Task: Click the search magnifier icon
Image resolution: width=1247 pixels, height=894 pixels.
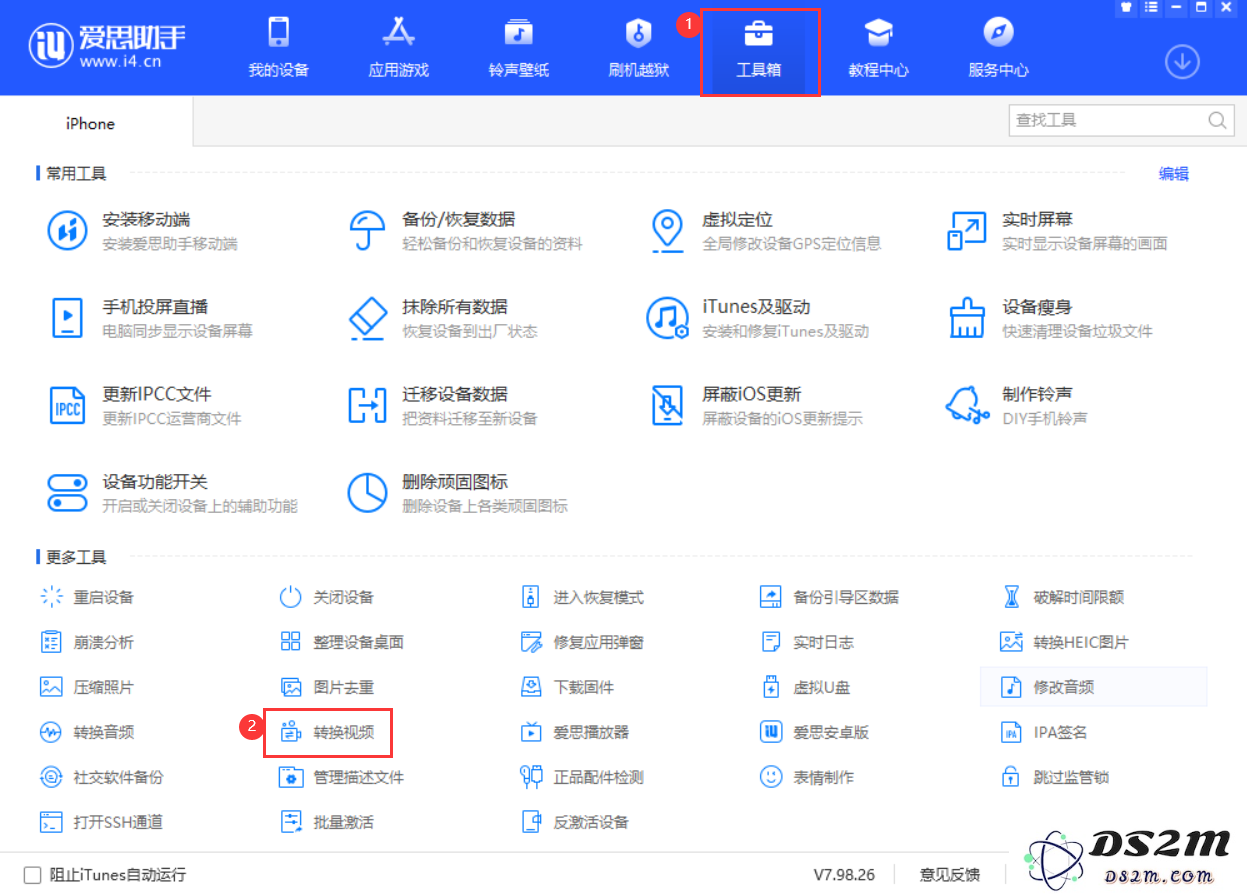Action: 1217,120
